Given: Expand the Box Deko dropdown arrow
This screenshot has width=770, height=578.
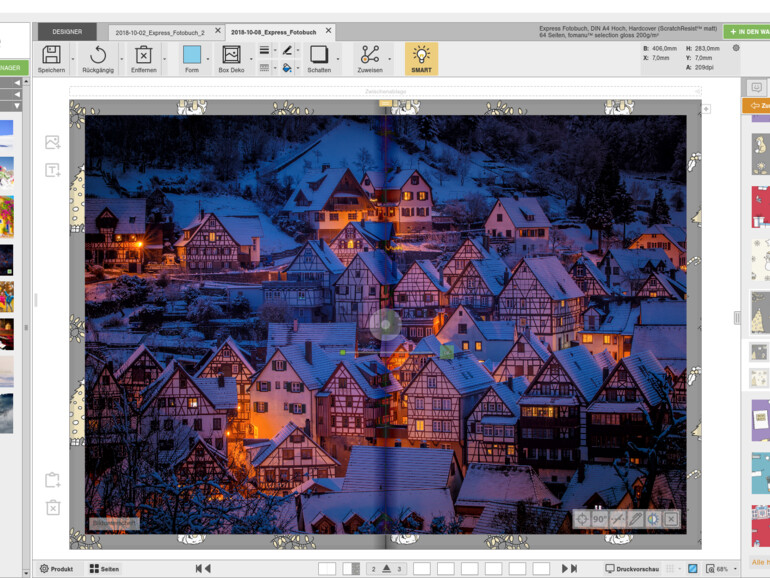Looking at the screenshot, I should click(251, 59).
